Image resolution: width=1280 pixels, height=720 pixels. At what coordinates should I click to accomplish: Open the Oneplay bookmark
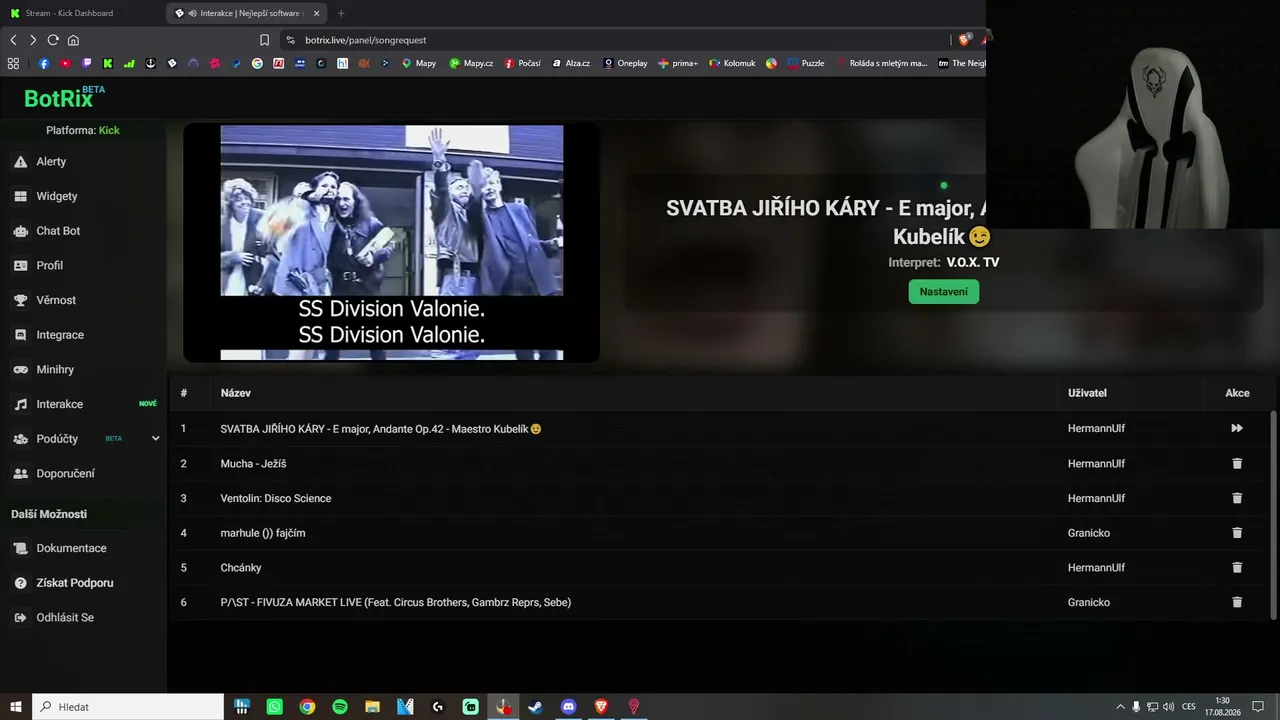click(625, 63)
